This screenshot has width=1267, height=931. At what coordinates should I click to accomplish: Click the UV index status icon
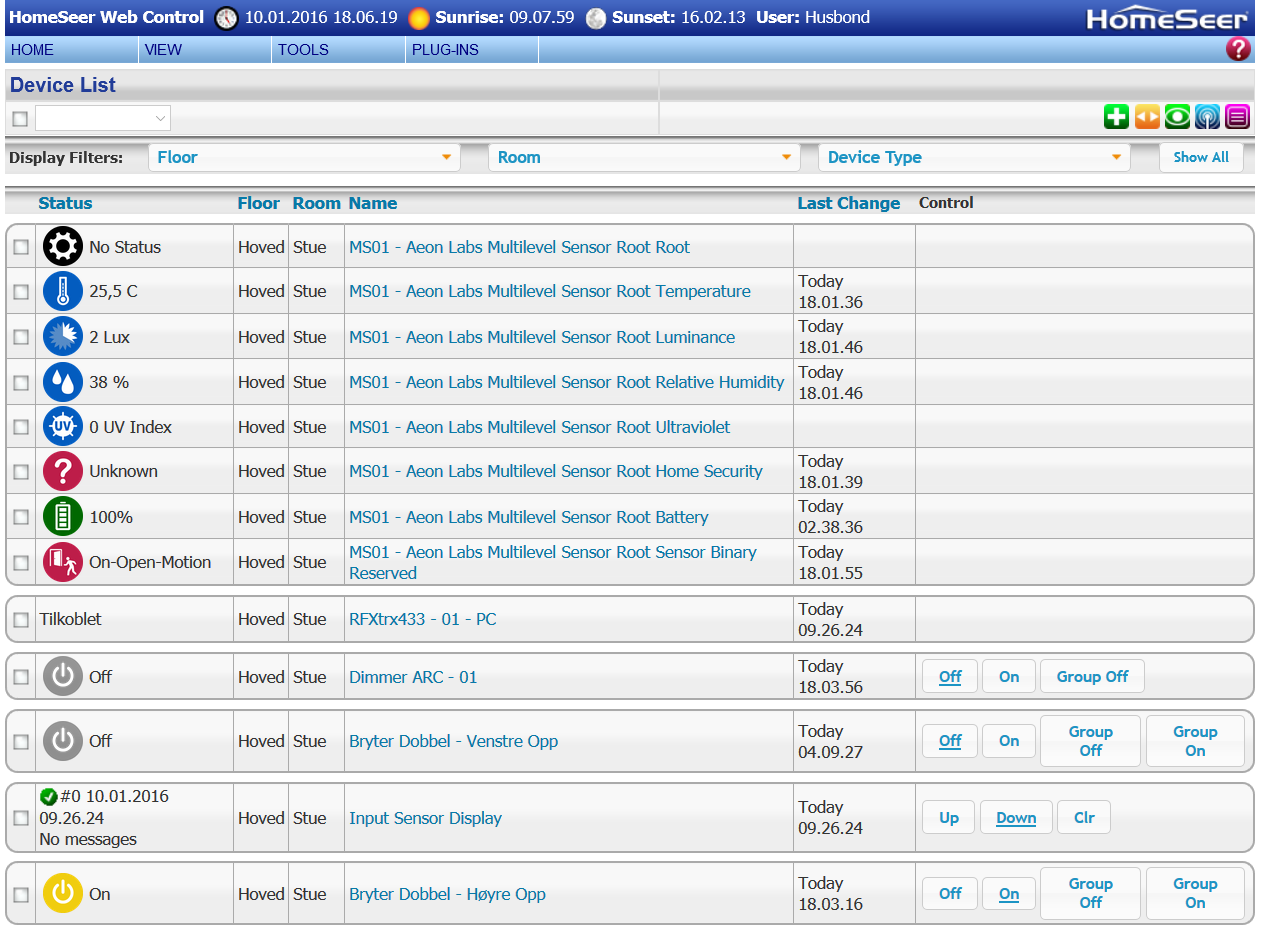(x=63, y=427)
